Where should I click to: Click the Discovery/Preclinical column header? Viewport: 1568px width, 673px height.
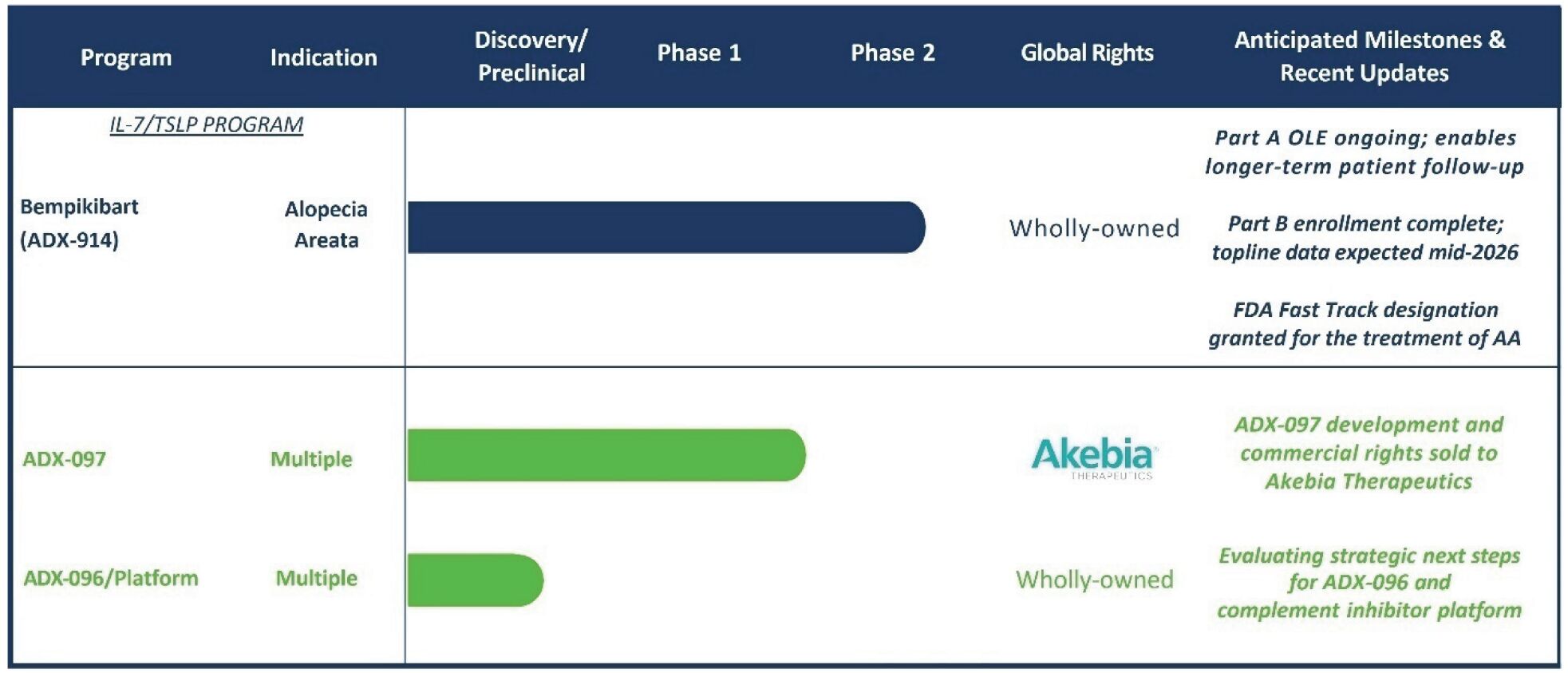531,57
